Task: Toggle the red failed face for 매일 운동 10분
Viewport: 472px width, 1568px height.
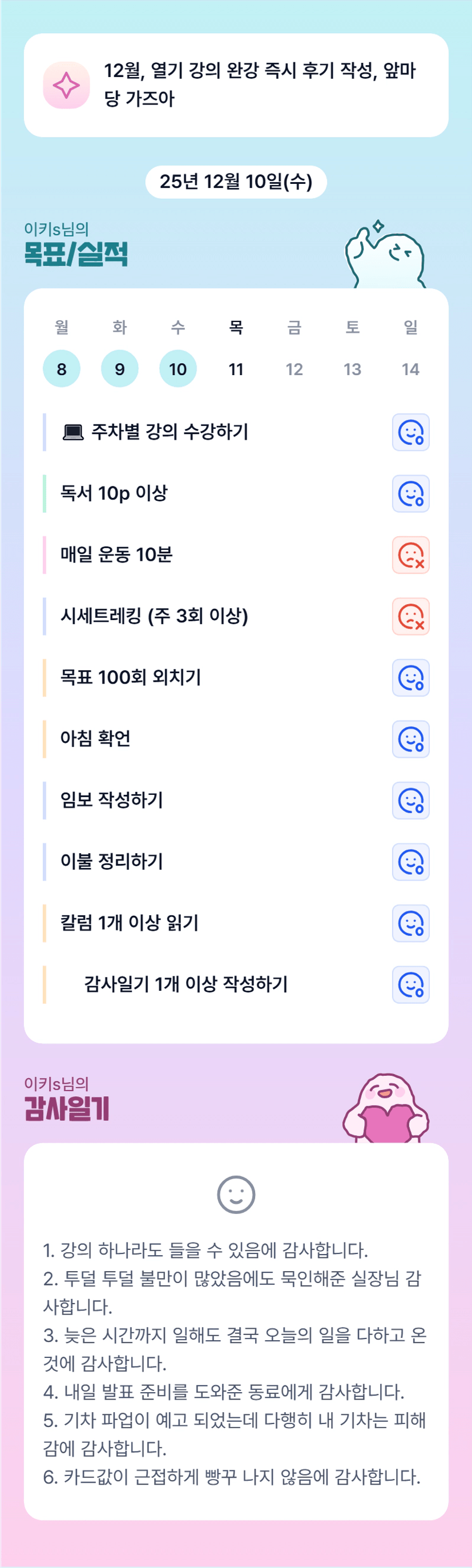Action: (x=410, y=555)
